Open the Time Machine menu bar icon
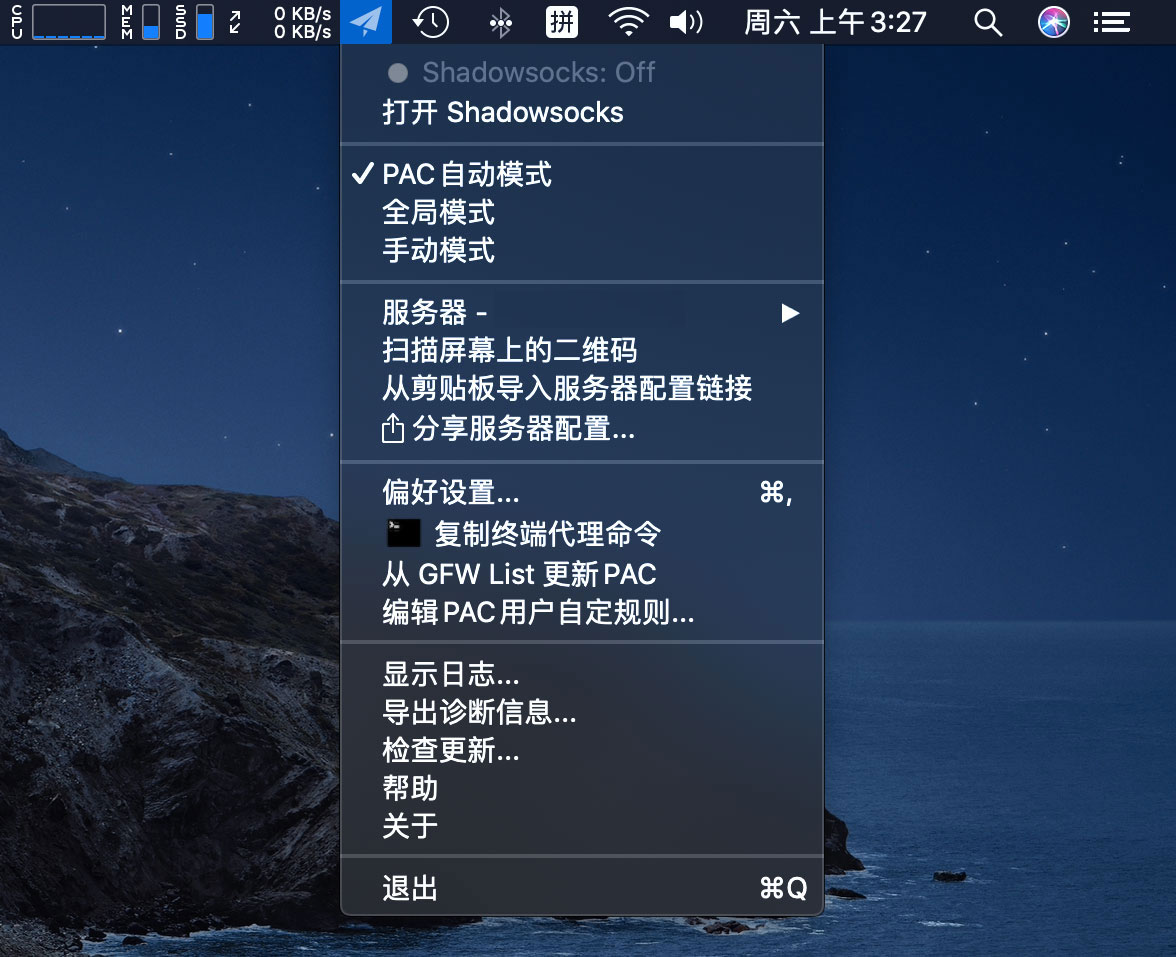1176x957 pixels. pyautogui.click(x=430, y=22)
